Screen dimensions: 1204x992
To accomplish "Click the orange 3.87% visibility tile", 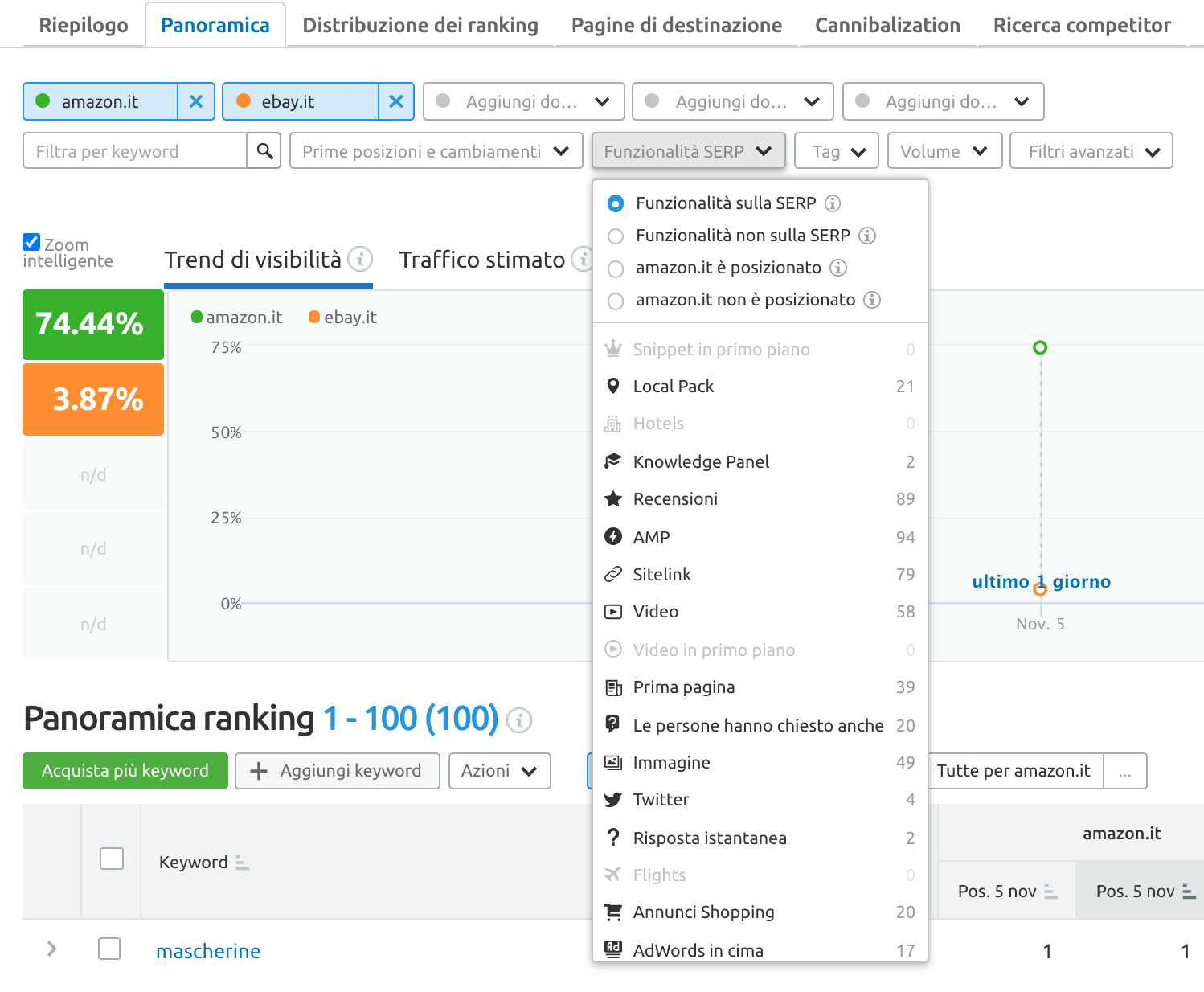I will coord(93,399).
